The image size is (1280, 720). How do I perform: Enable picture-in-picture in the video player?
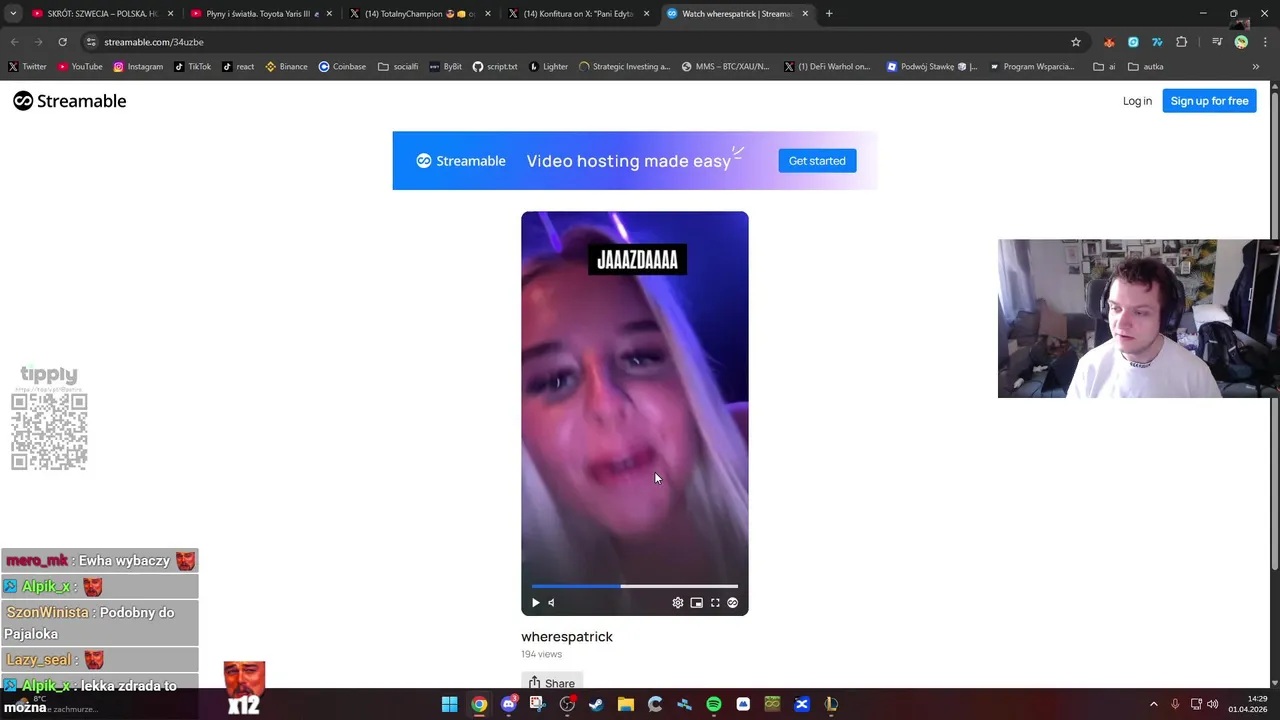696,603
